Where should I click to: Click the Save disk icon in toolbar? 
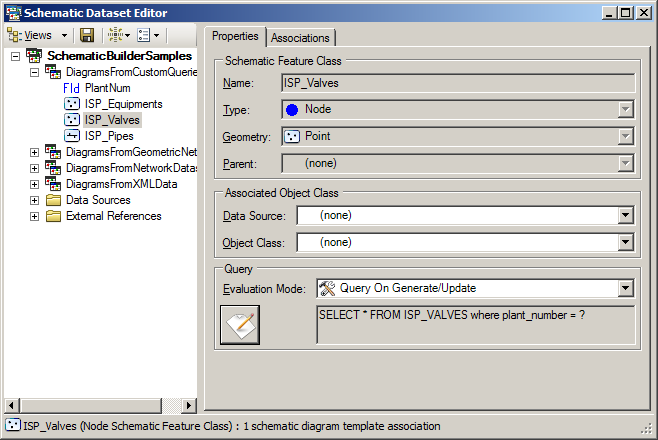(88, 35)
